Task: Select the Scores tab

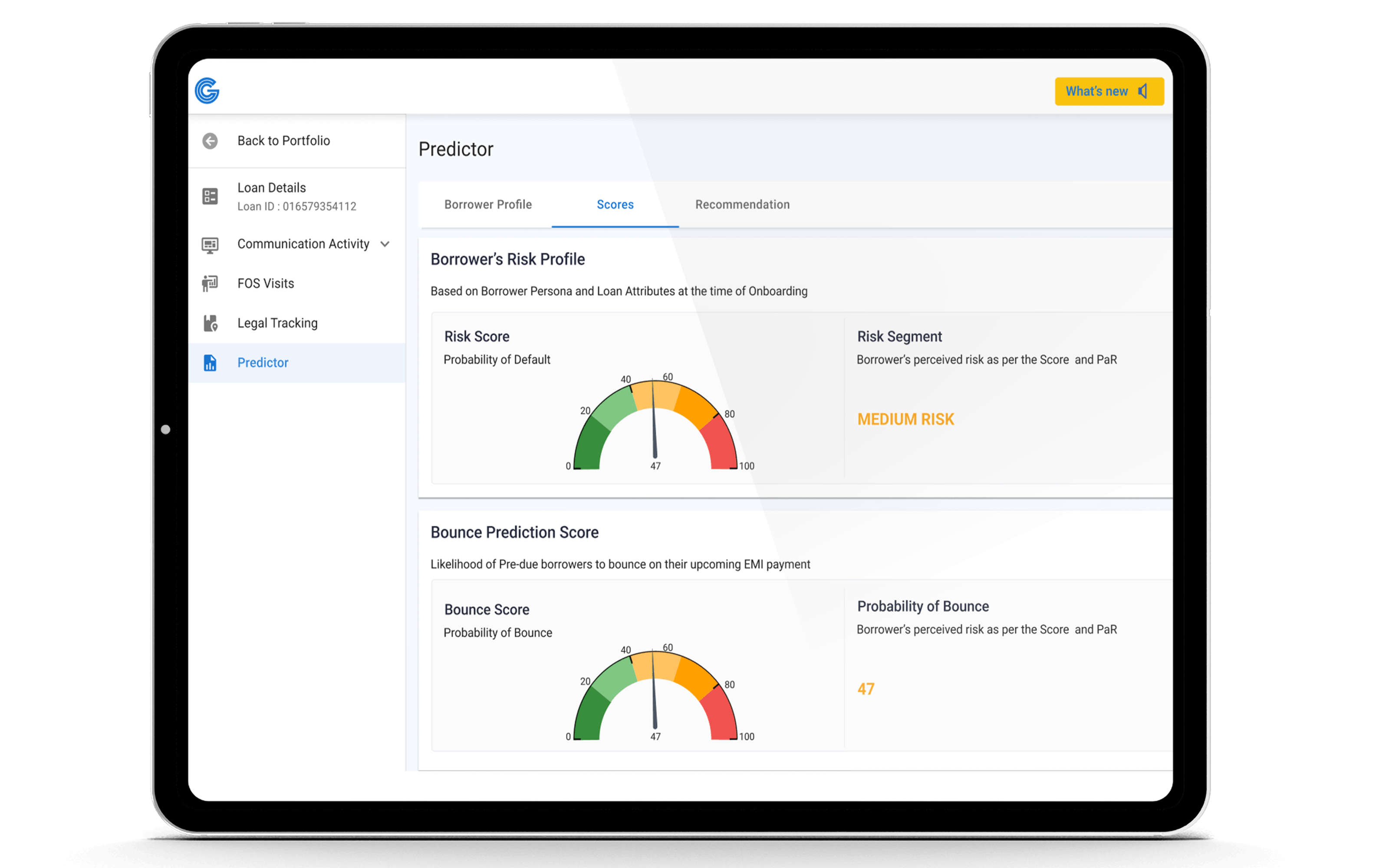Action: point(615,204)
